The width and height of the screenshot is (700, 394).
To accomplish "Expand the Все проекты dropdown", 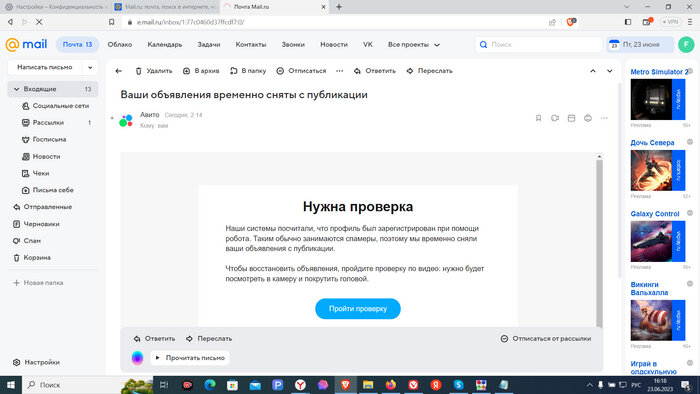I will [414, 45].
